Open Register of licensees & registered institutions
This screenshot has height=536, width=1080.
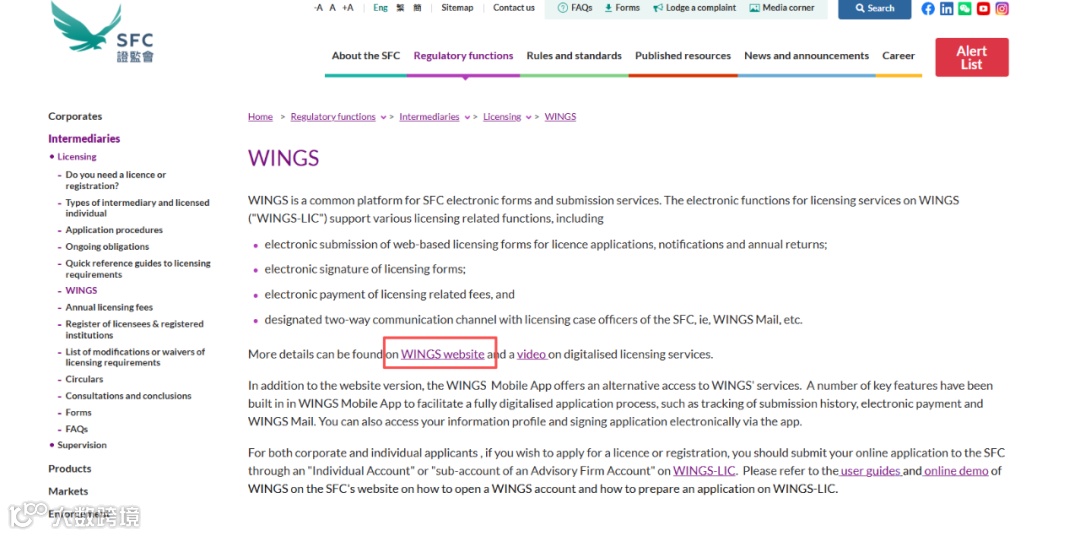pos(134,329)
